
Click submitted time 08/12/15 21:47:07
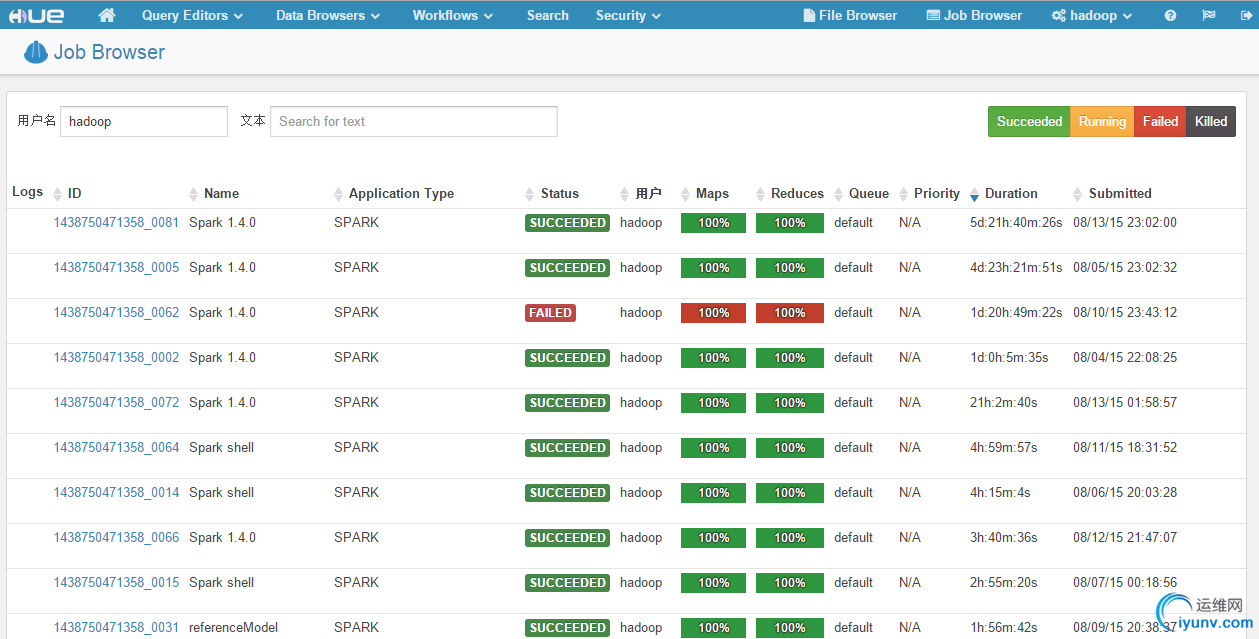click(x=1125, y=537)
